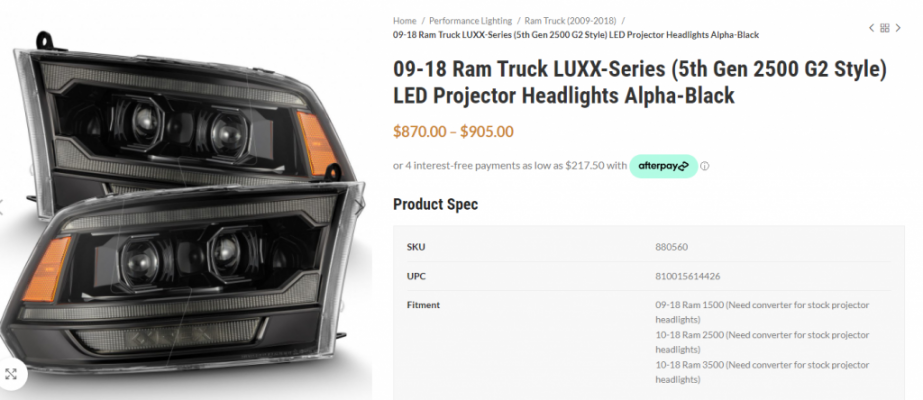
Task: Open the Home breadcrumb link
Action: pos(404,21)
